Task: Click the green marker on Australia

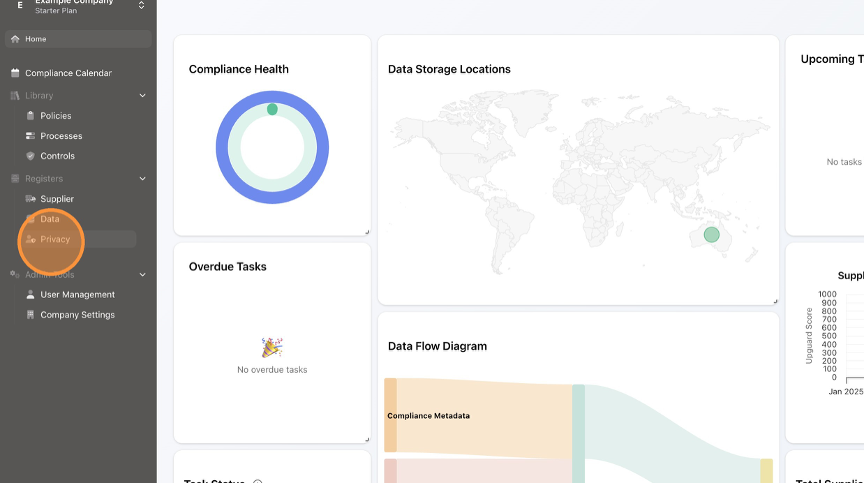Action: 711,235
